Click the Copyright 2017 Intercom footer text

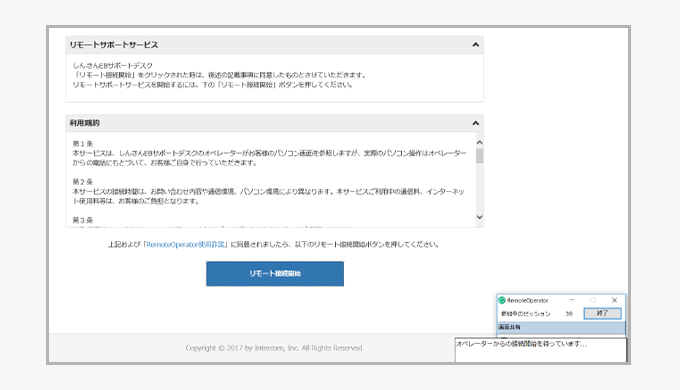point(275,348)
